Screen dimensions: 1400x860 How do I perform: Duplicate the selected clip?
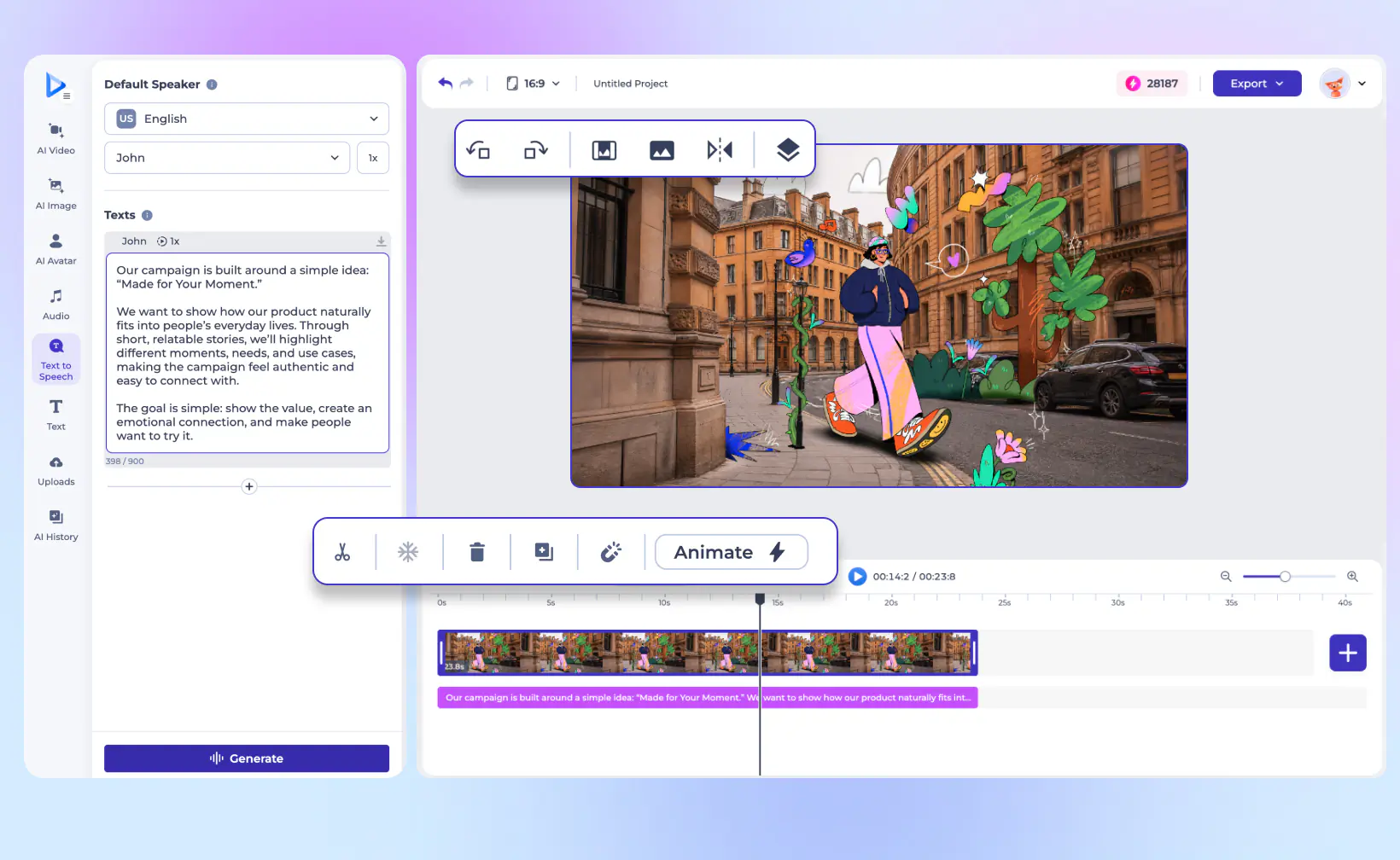click(x=544, y=552)
